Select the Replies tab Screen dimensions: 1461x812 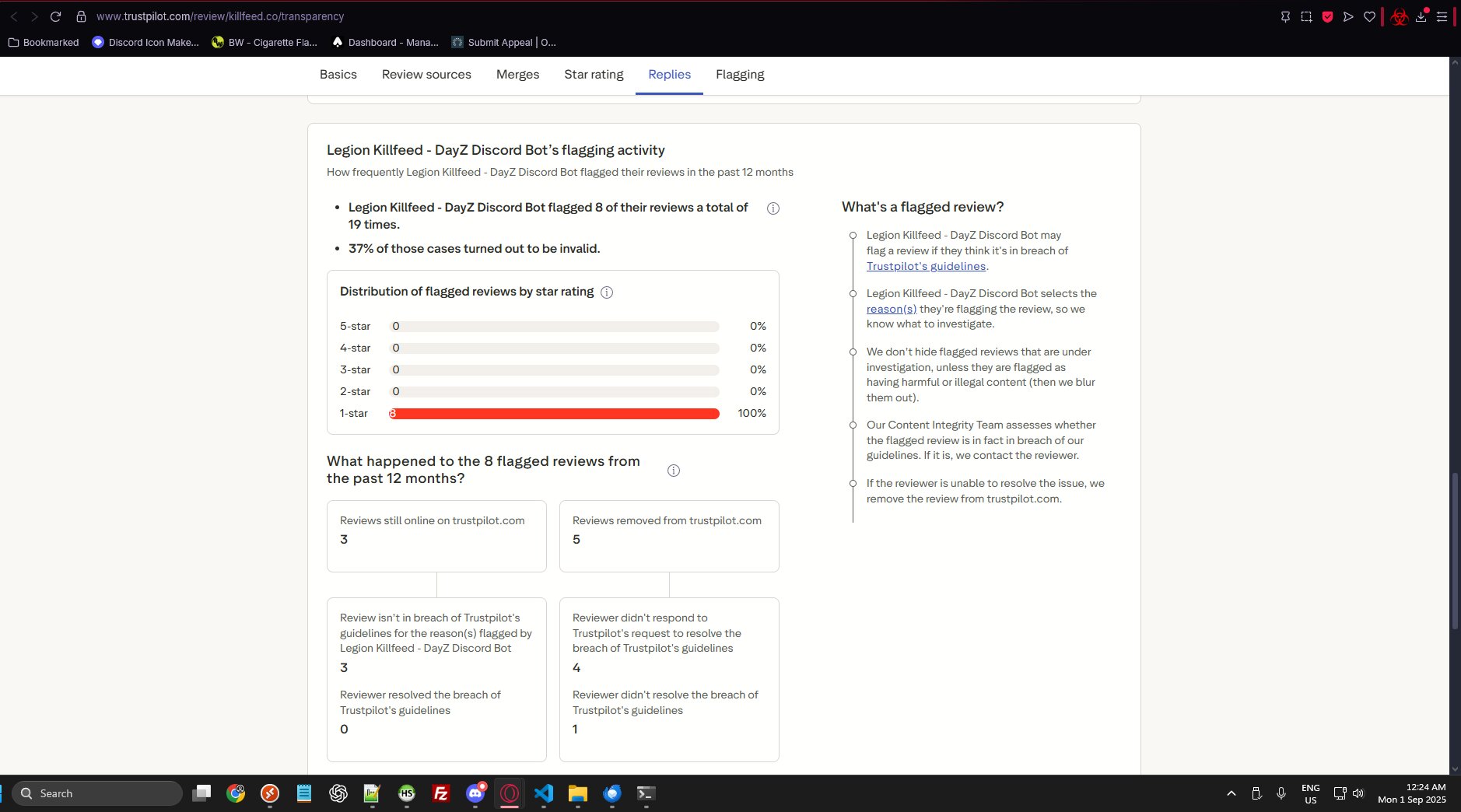[669, 75]
